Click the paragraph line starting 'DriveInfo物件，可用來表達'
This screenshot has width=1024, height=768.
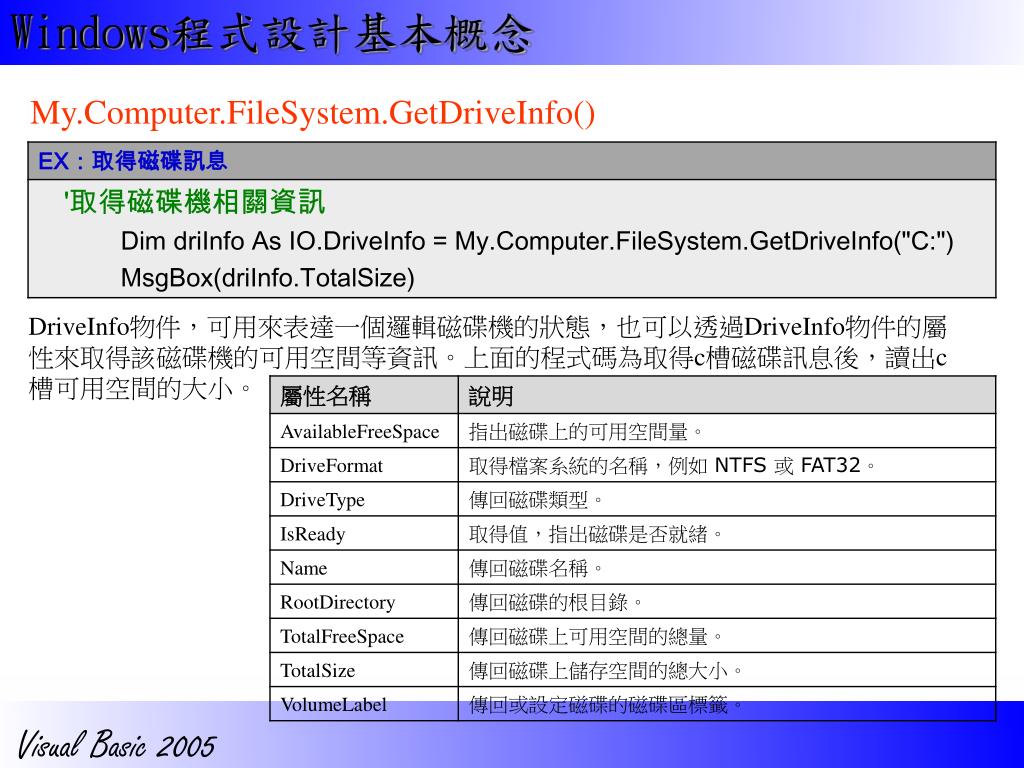coord(488,327)
